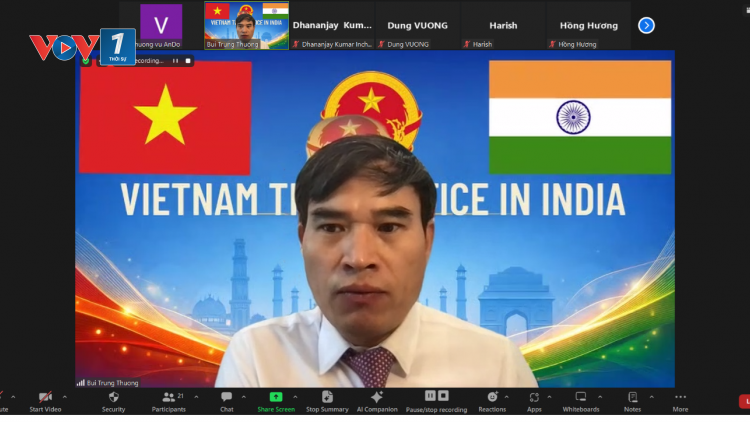
Task: Open the More menu
Action: pyautogui.click(x=680, y=399)
